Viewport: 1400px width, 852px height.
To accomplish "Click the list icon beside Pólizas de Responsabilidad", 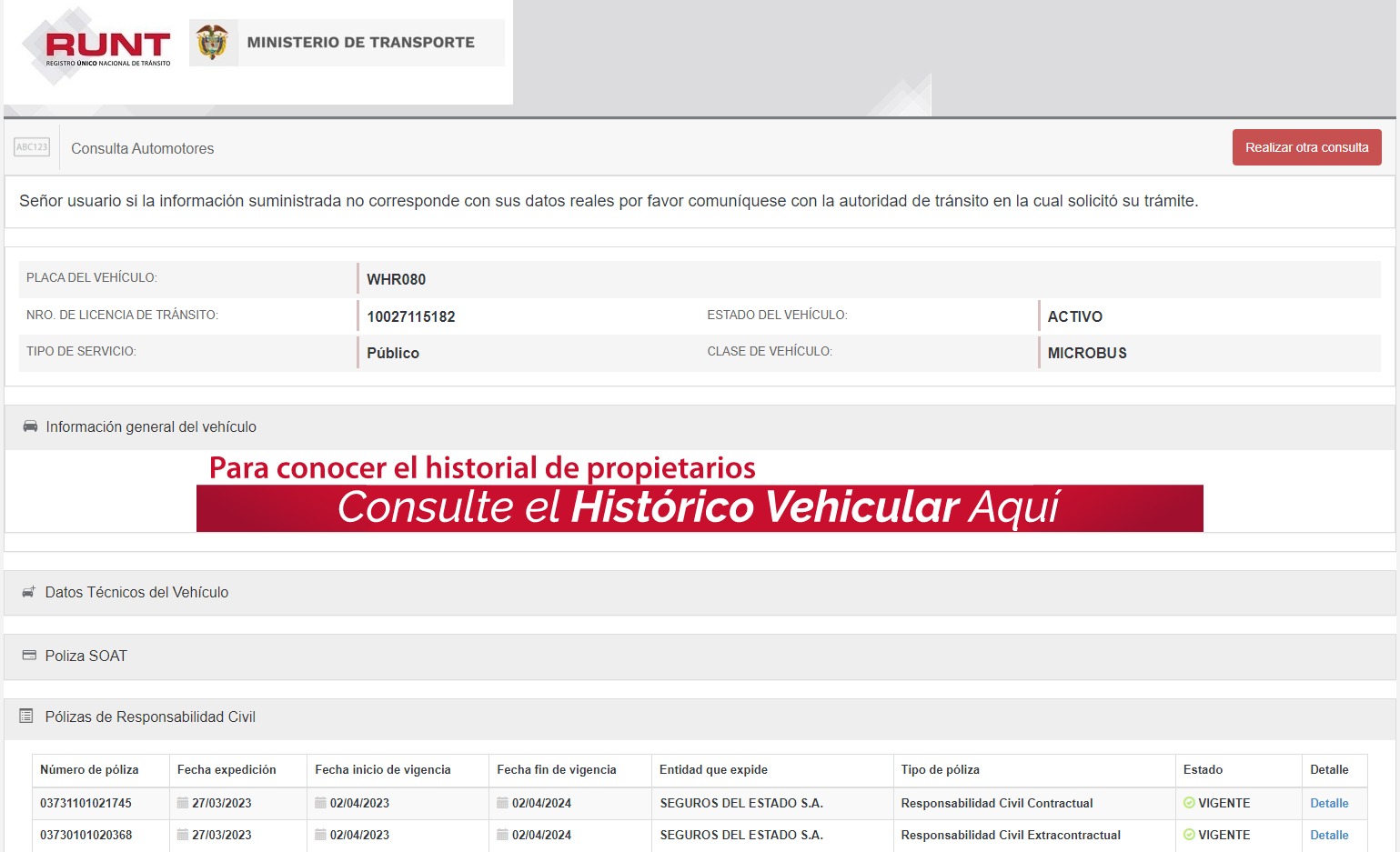I will coord(27,717).
